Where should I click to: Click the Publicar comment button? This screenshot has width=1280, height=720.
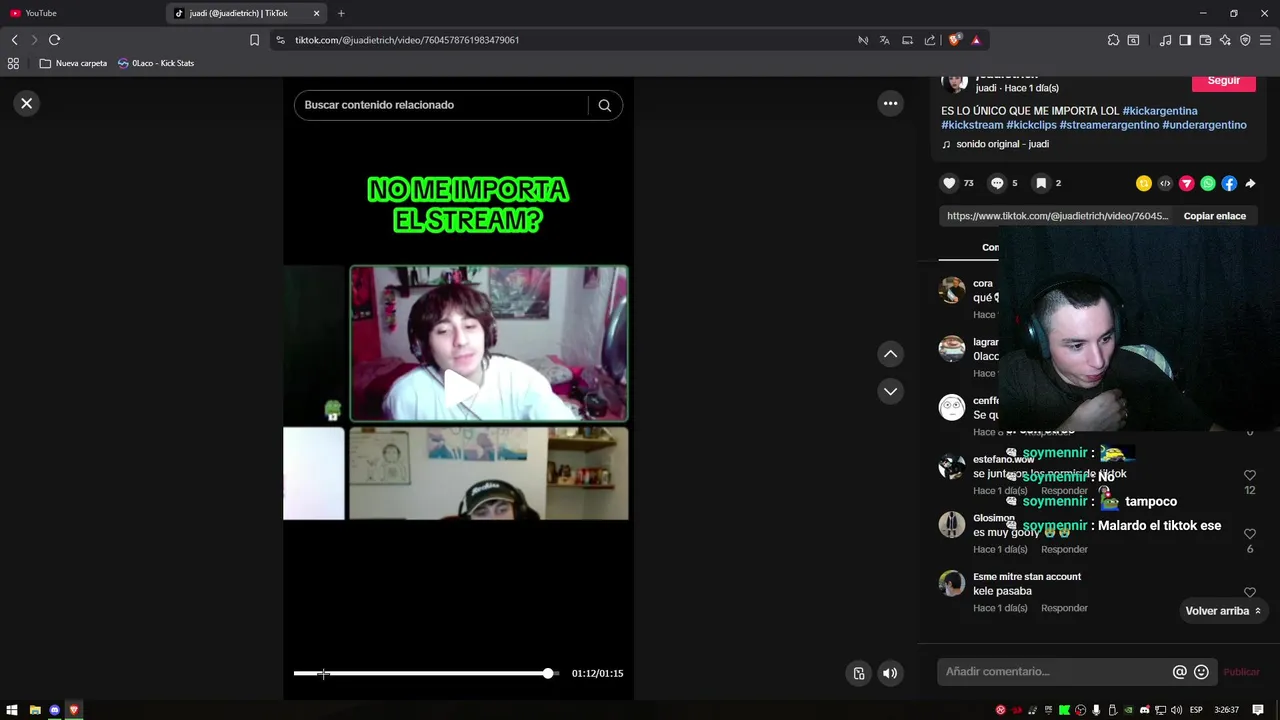point(1241,672)
